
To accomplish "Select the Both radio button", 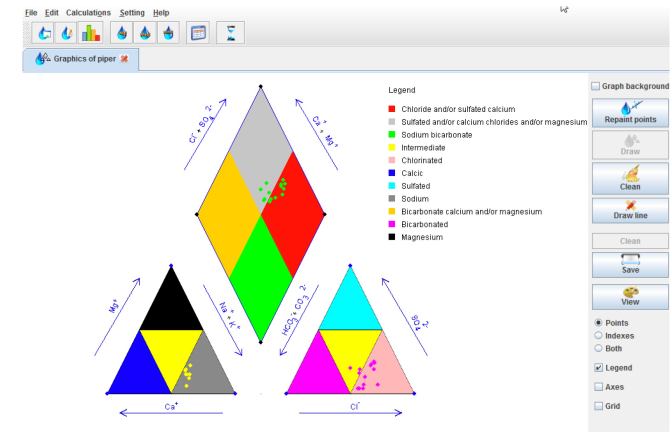I will point(598,349).
